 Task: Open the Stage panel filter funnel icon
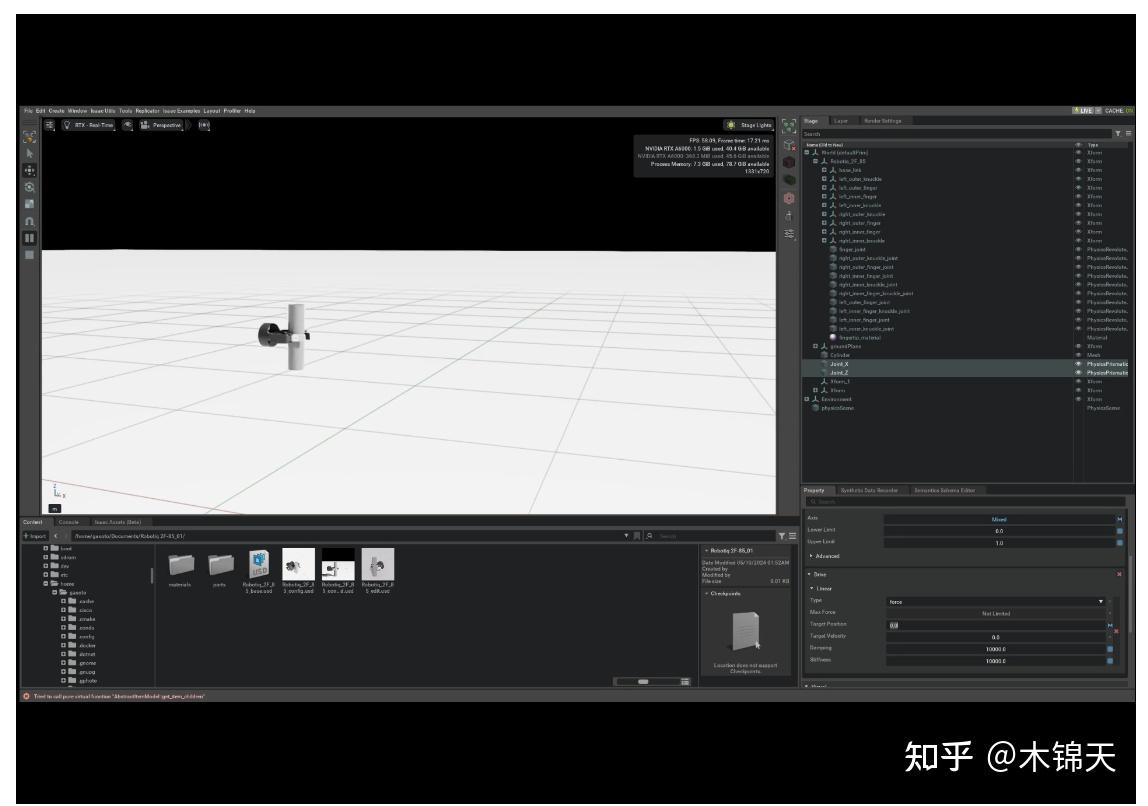1117,131
